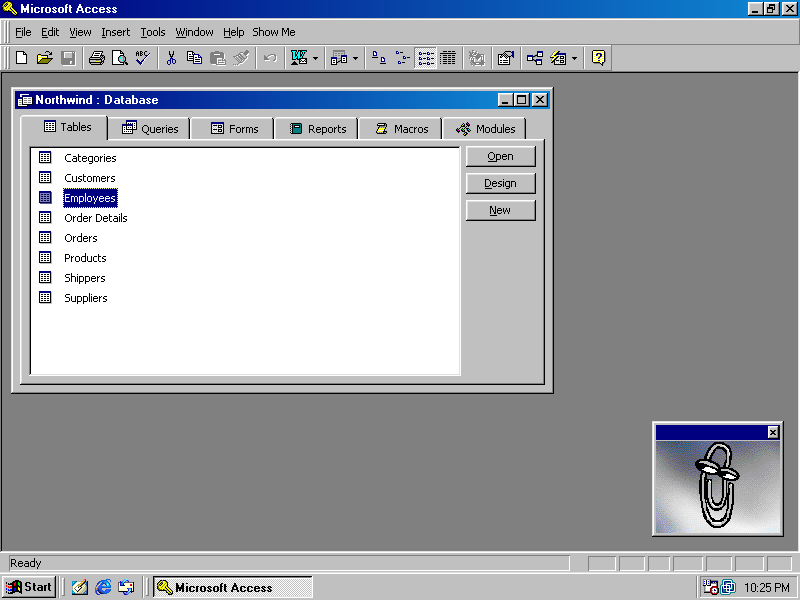Click the Analyze toolbar icon
This screenshot has height=600, width=800.
coord(339,58)
